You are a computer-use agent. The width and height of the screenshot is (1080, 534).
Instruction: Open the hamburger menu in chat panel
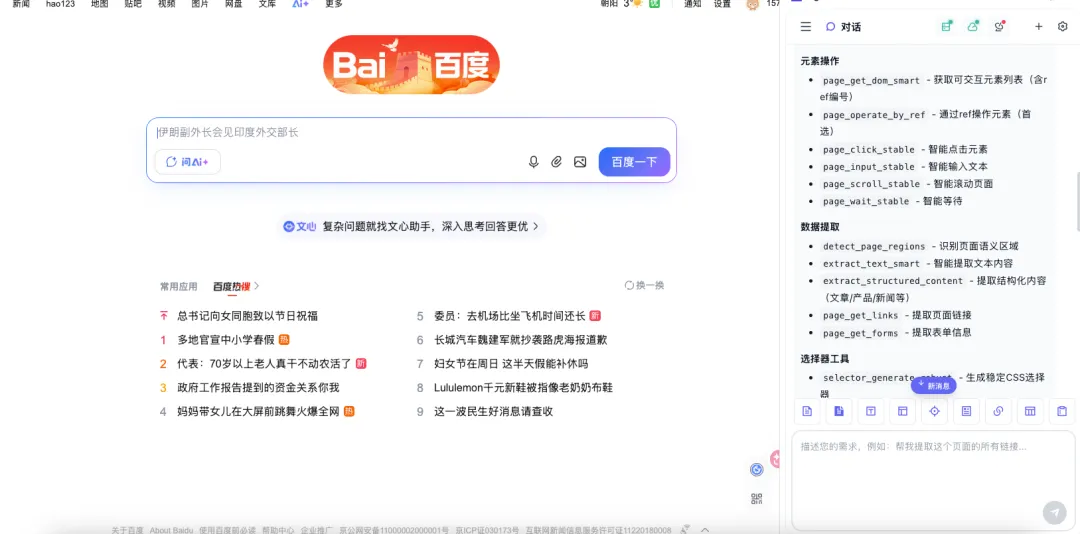point(805,27)
